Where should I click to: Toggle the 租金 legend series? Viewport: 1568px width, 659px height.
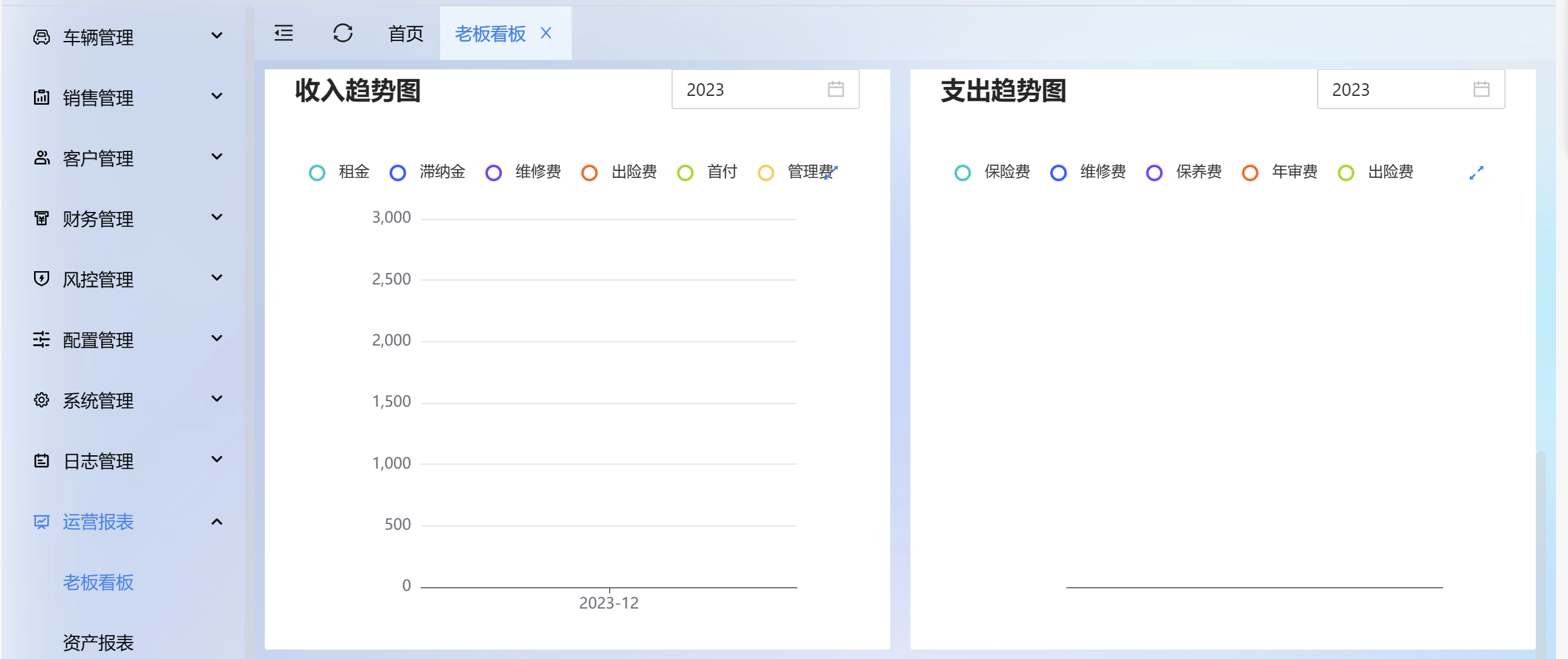pyautogui.click(x=339, y=172)
